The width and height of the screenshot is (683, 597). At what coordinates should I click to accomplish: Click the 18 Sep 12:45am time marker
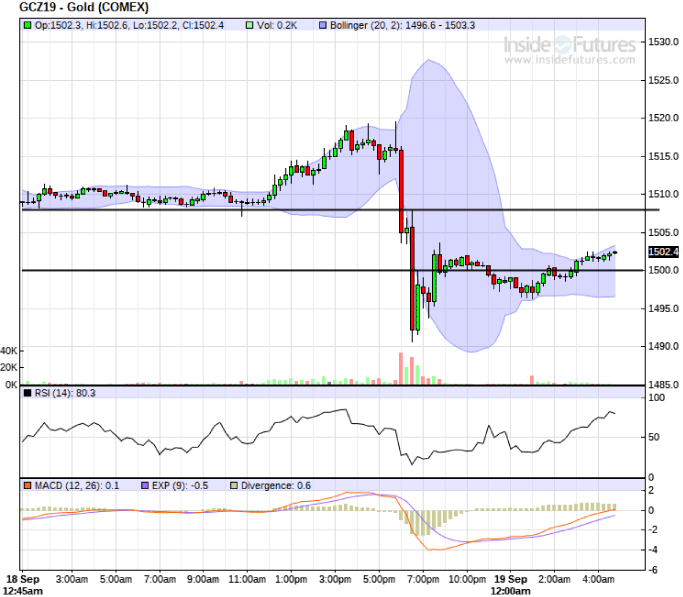[x=25, y=585]
